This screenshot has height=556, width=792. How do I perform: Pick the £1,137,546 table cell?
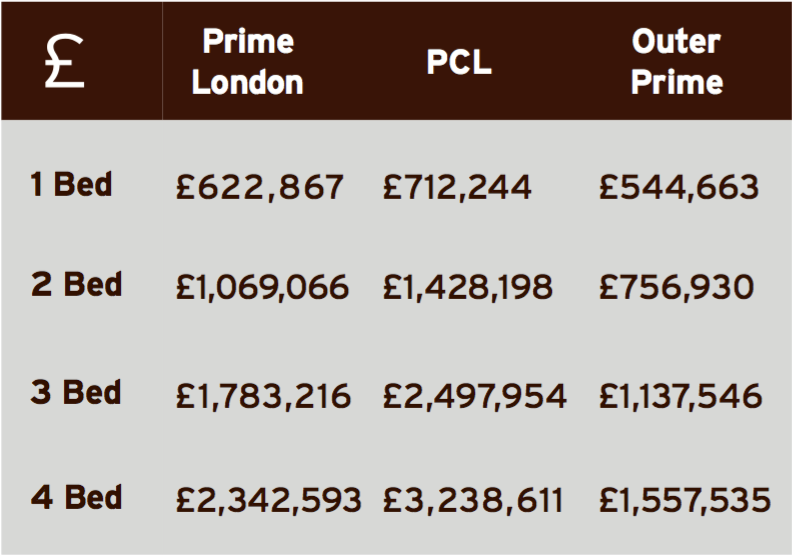pyautogui.click(x=680, y=395)
